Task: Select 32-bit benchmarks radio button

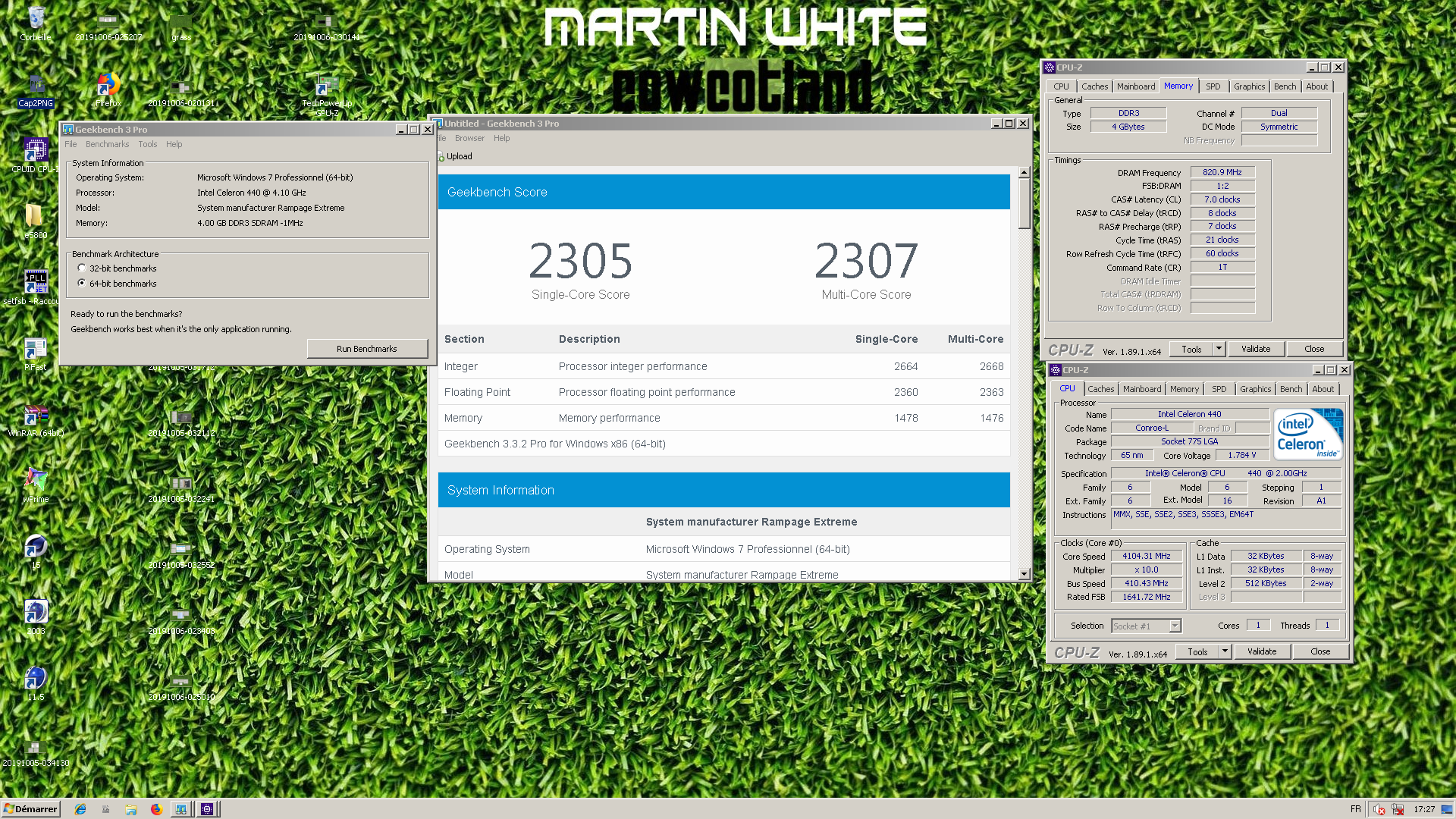Action: 82,268
